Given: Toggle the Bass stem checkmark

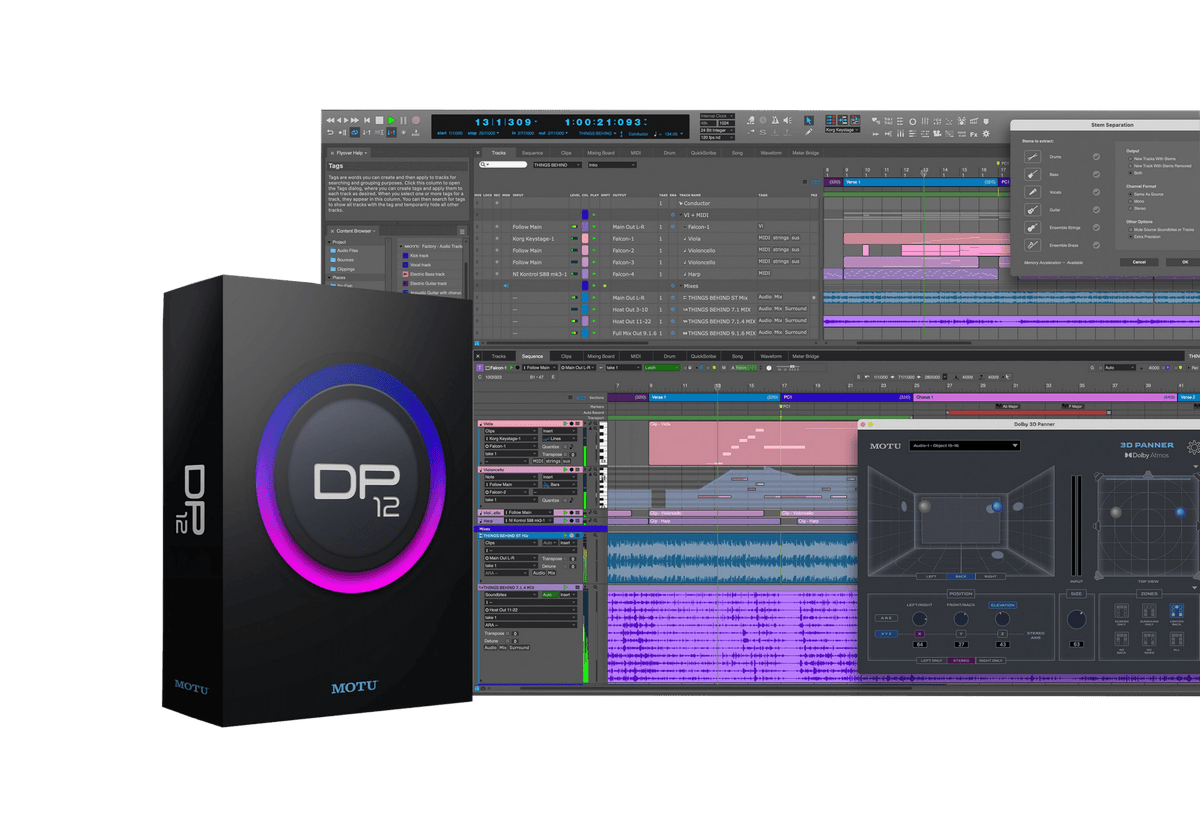Looking at the screenshot, I should (x=1096, y=175).
